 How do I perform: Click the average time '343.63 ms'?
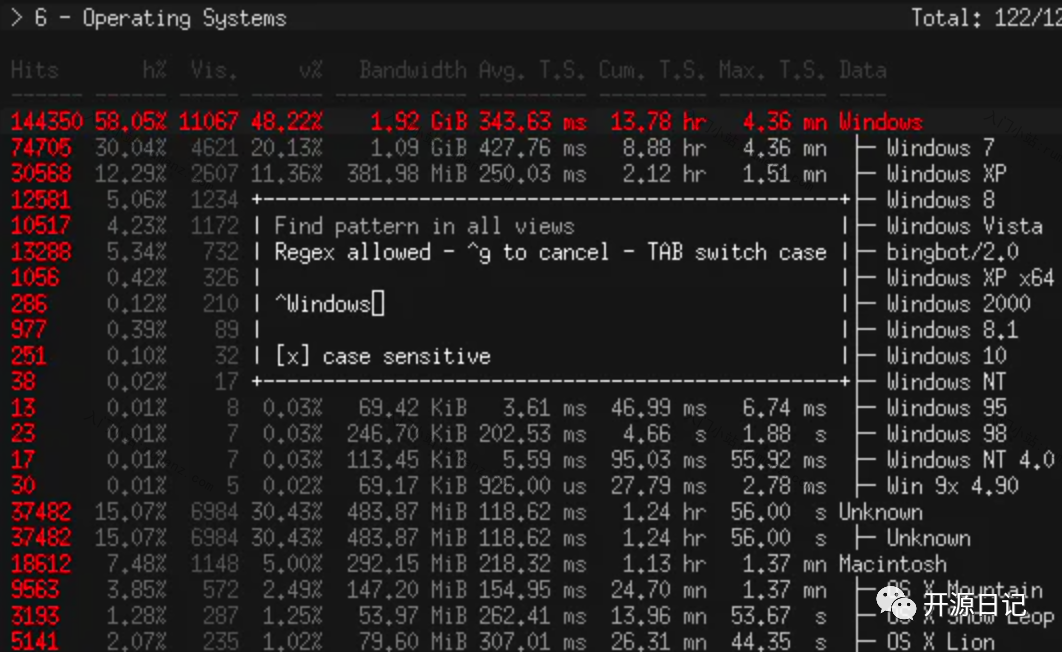pos(532,122)
